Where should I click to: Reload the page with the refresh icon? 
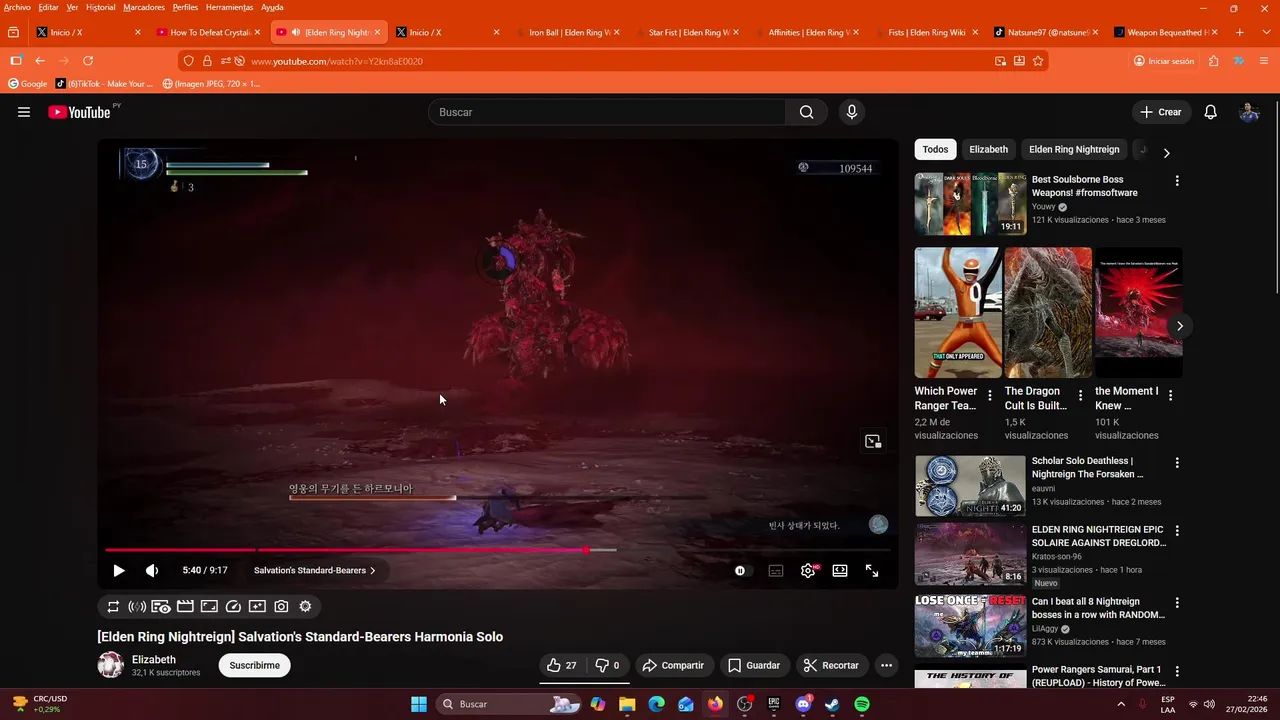[x=88, y=61]
